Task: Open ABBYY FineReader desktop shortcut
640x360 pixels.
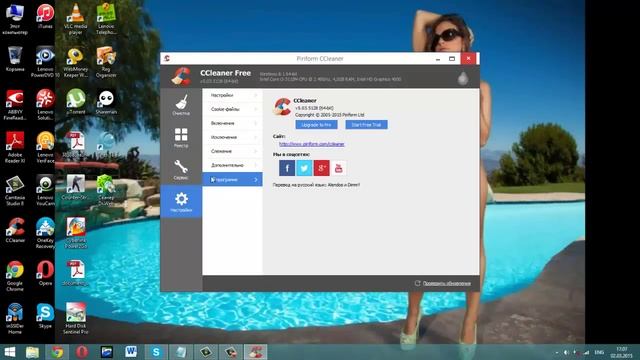Action: point(15,104)
